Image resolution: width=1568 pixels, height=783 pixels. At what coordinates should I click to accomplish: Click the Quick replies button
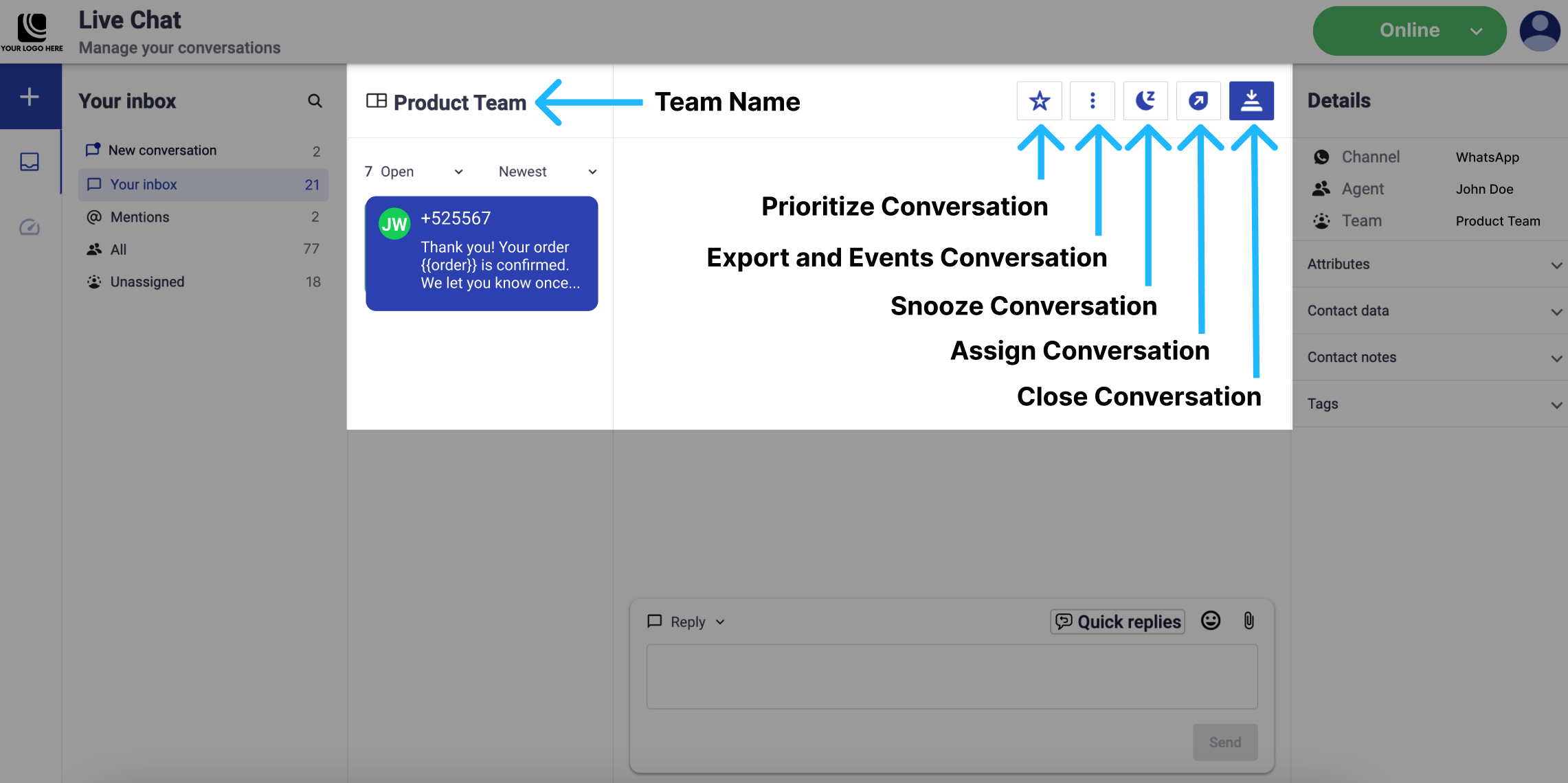click(1117, 622)
